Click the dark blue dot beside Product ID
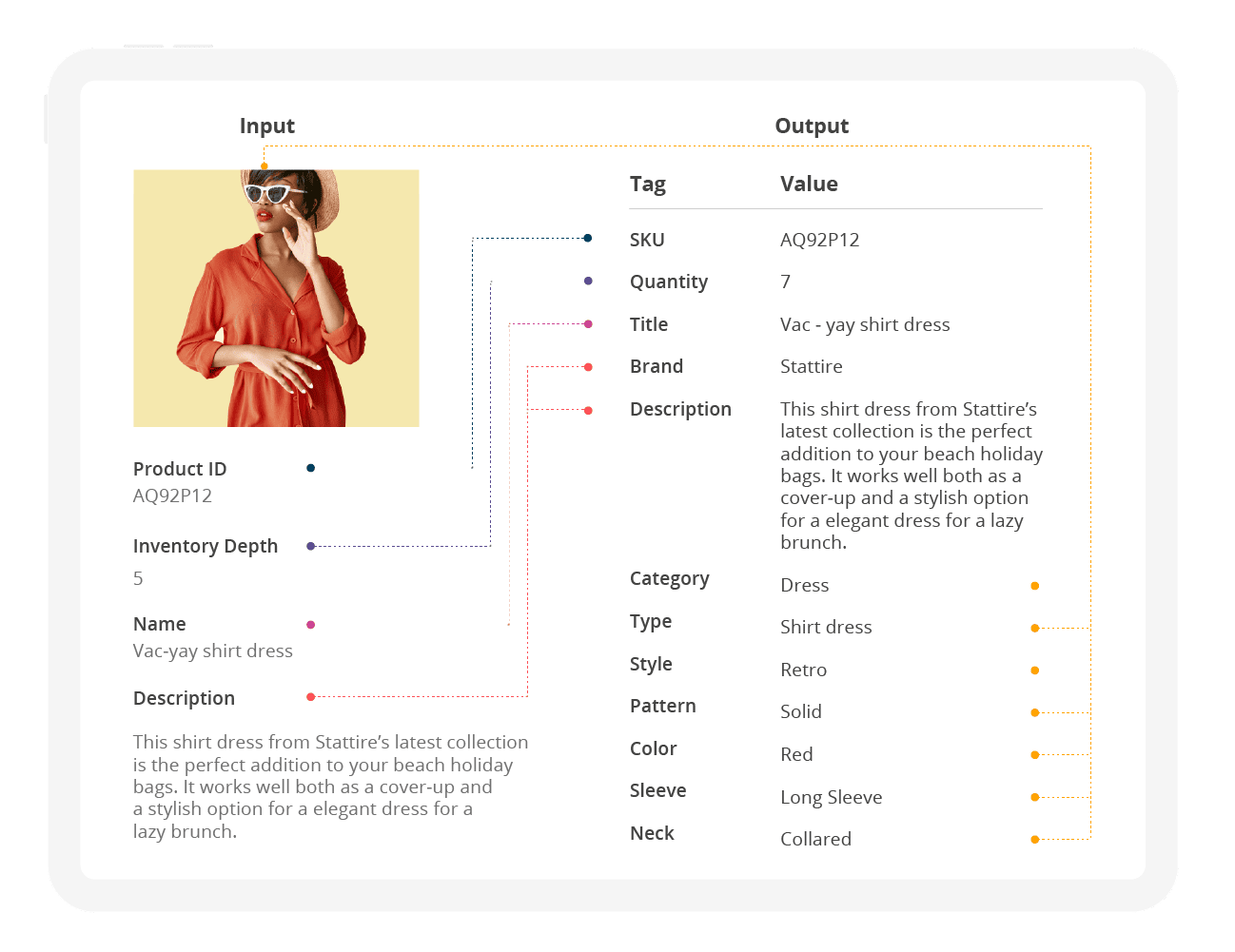 point(310,468)
